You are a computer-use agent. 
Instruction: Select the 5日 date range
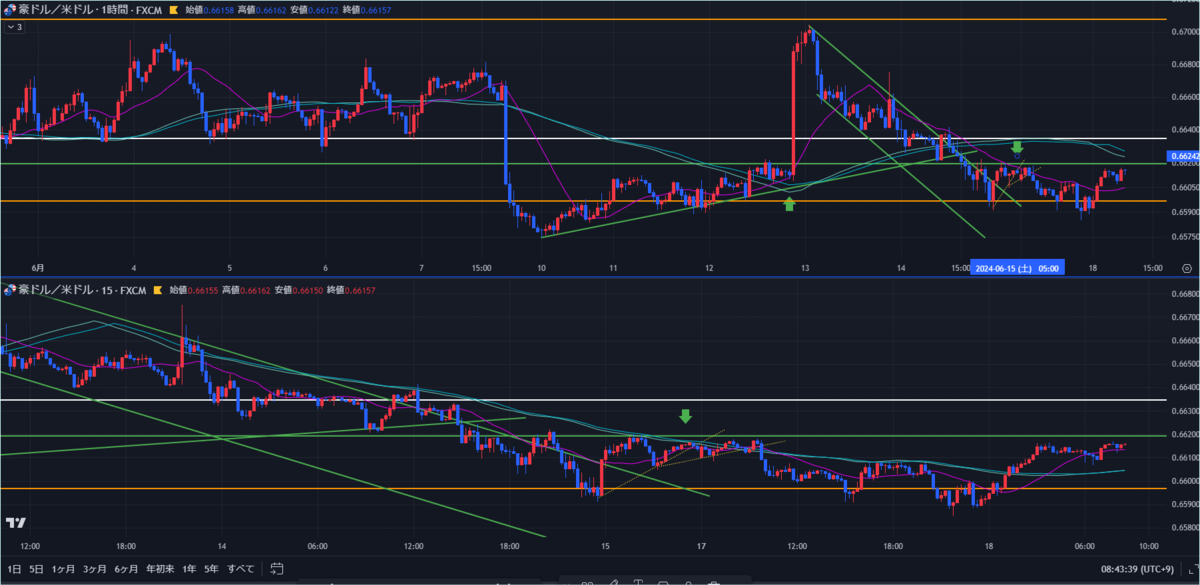[x=36, y=569]
